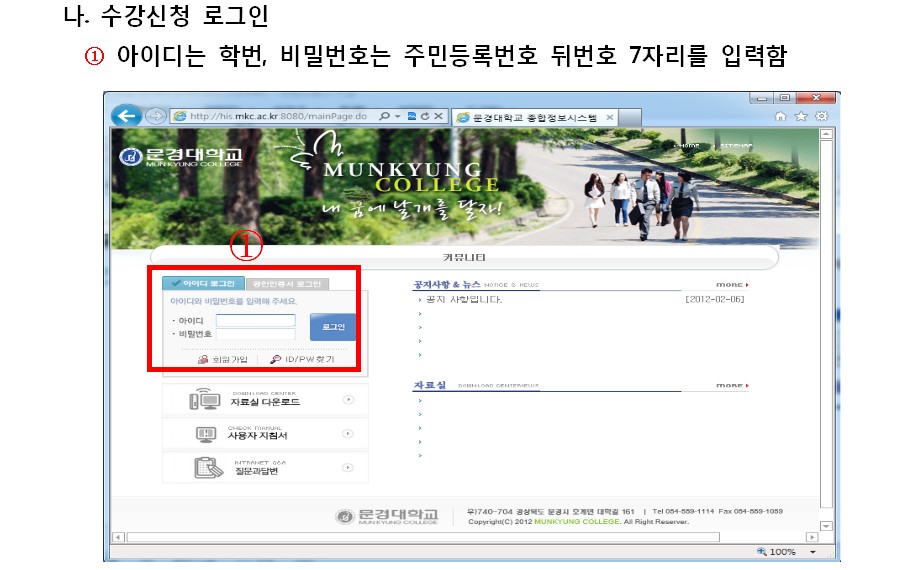Click the 100% zoom level indicator
The width and height of the screenshot is (907, 570).
click(777, 552)
